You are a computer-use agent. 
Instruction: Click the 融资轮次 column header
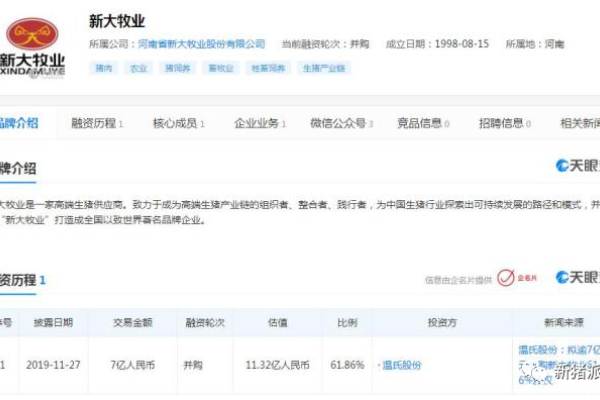(205, 323)
